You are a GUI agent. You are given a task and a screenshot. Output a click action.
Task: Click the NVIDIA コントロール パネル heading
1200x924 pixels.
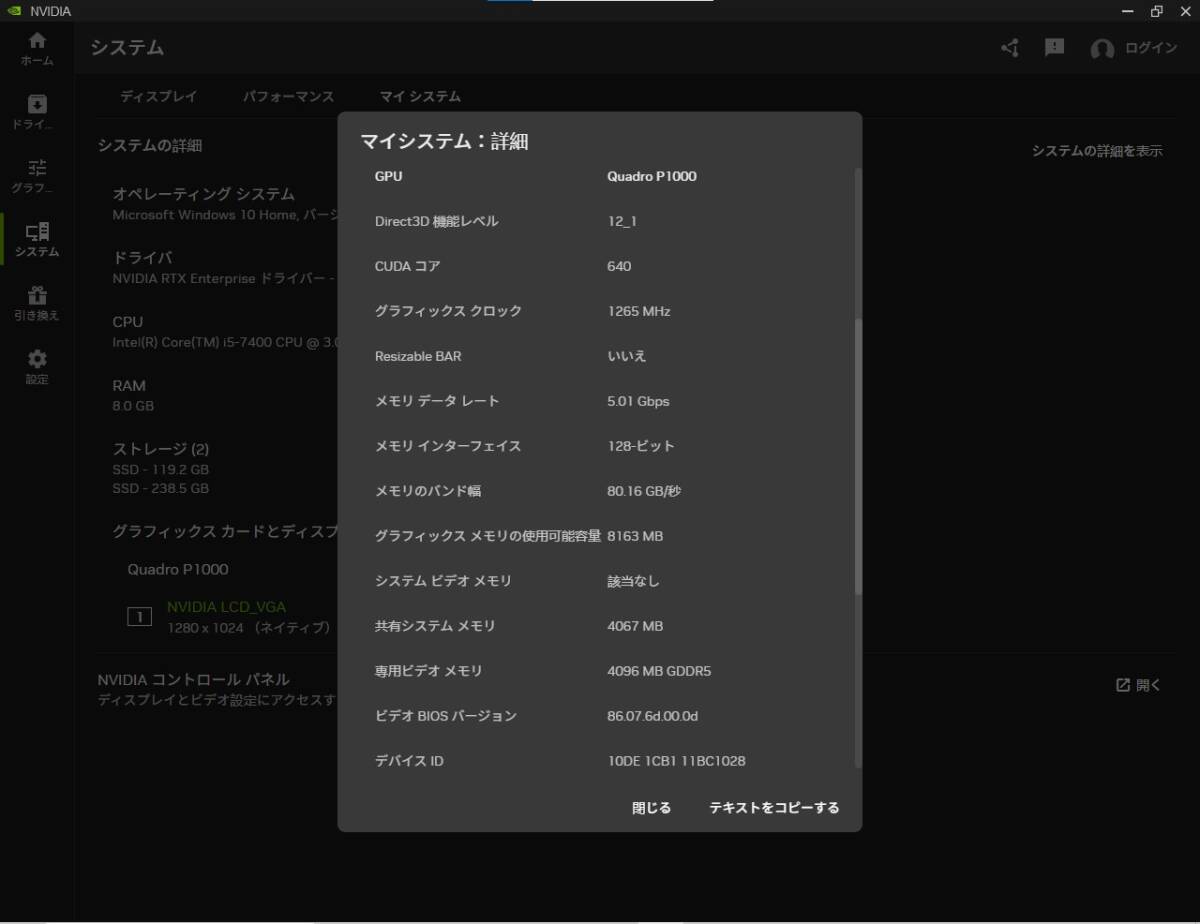tap(193, 680)
